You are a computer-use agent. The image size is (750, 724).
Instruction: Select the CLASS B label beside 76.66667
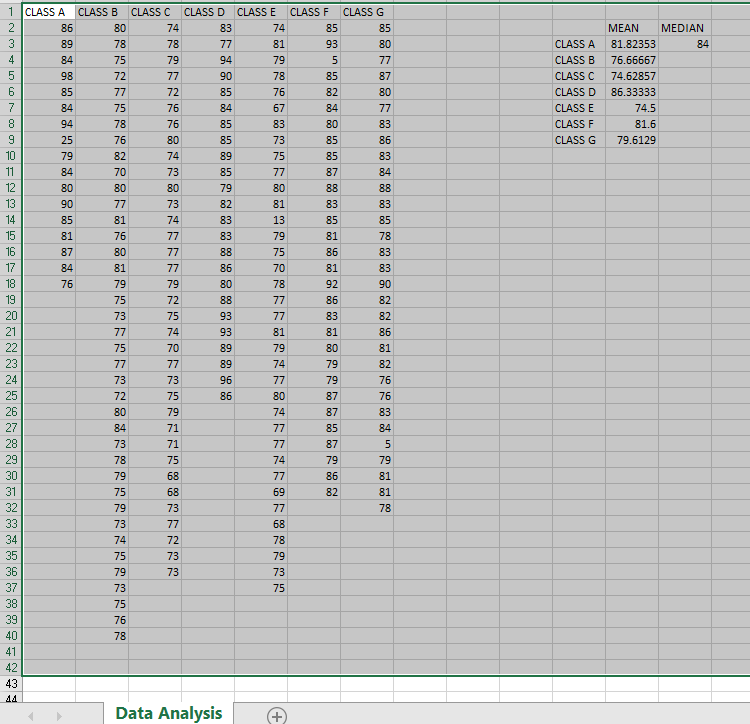[x=579, y=60]
